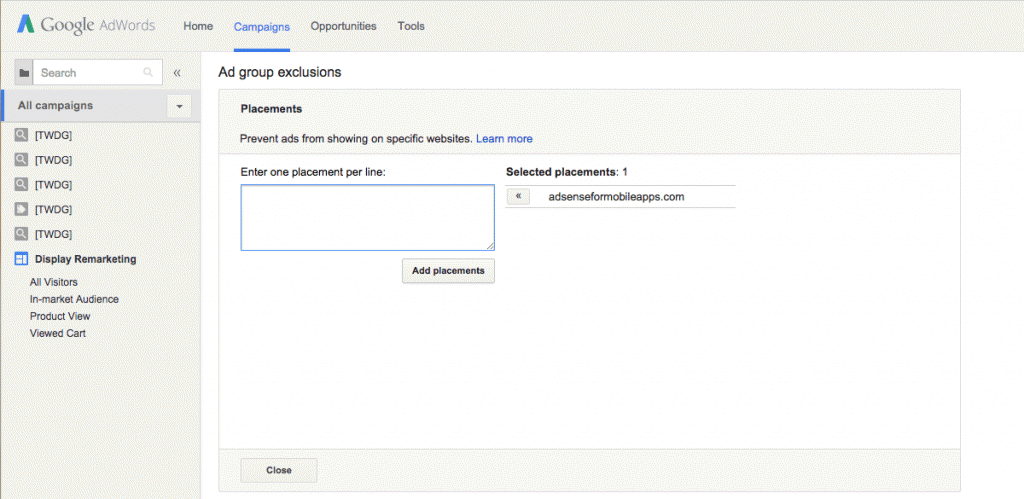Screen dimensions: 1024x499
Task: Open the Opportunities tab
Action: click(x=344, y=26)
